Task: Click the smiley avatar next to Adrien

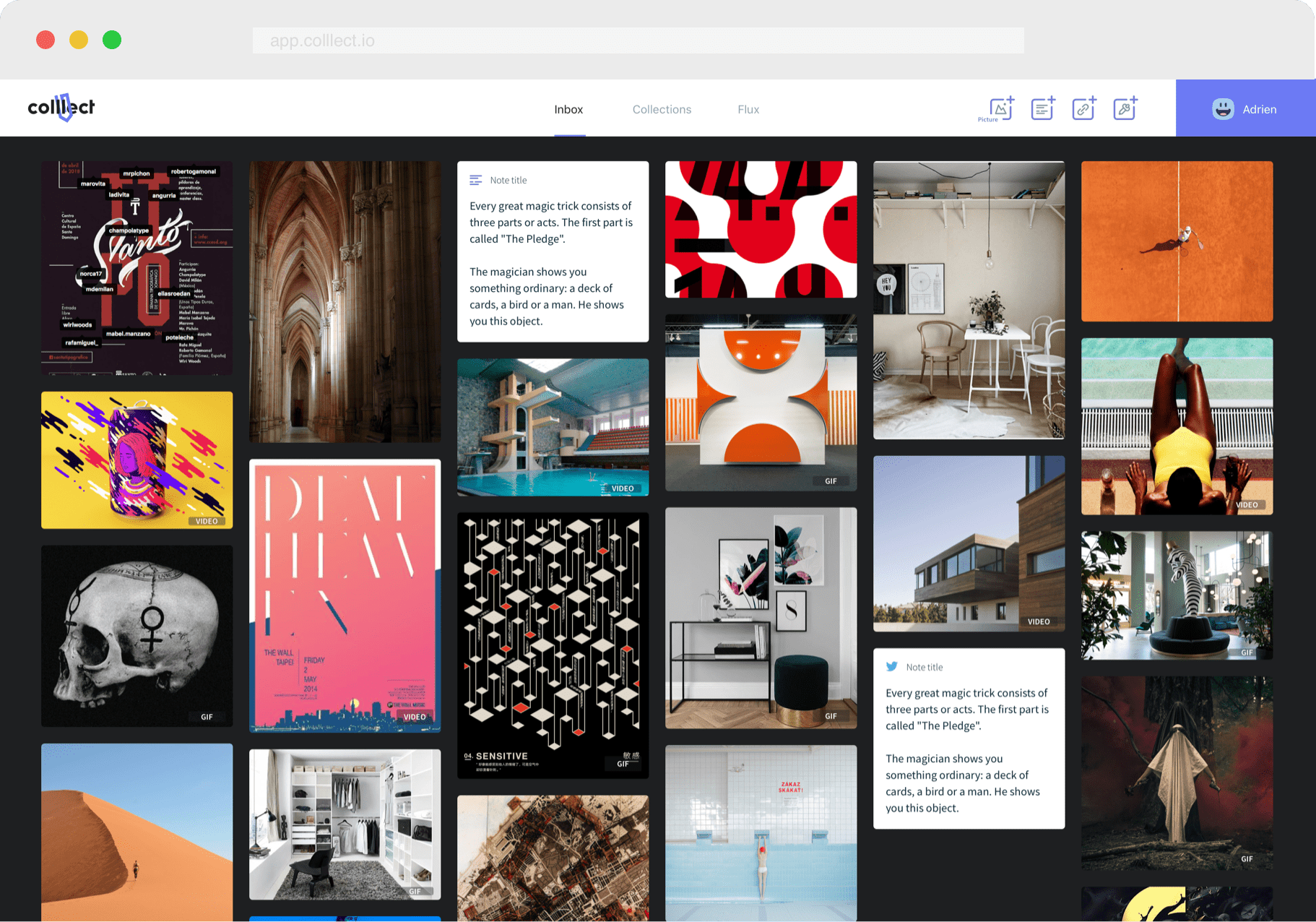Action: coord(1222,109)
